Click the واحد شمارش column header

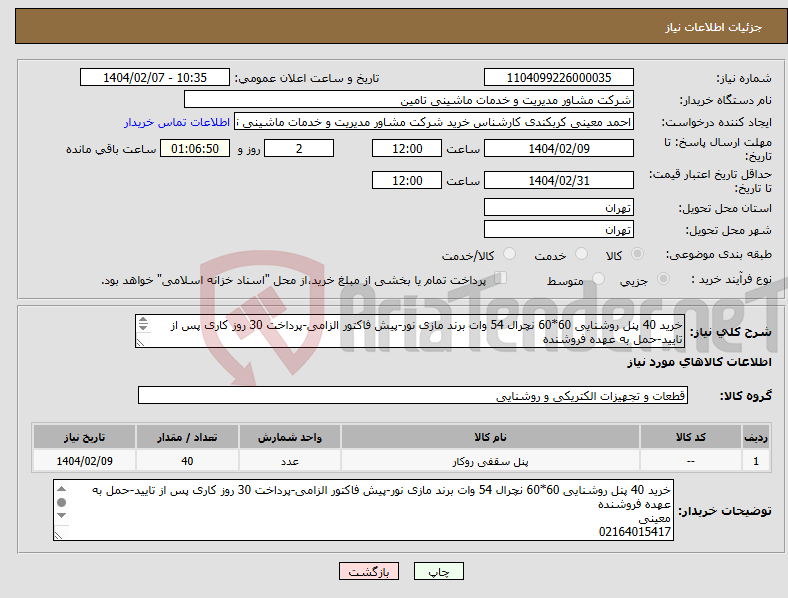click(x=290, y=437)
